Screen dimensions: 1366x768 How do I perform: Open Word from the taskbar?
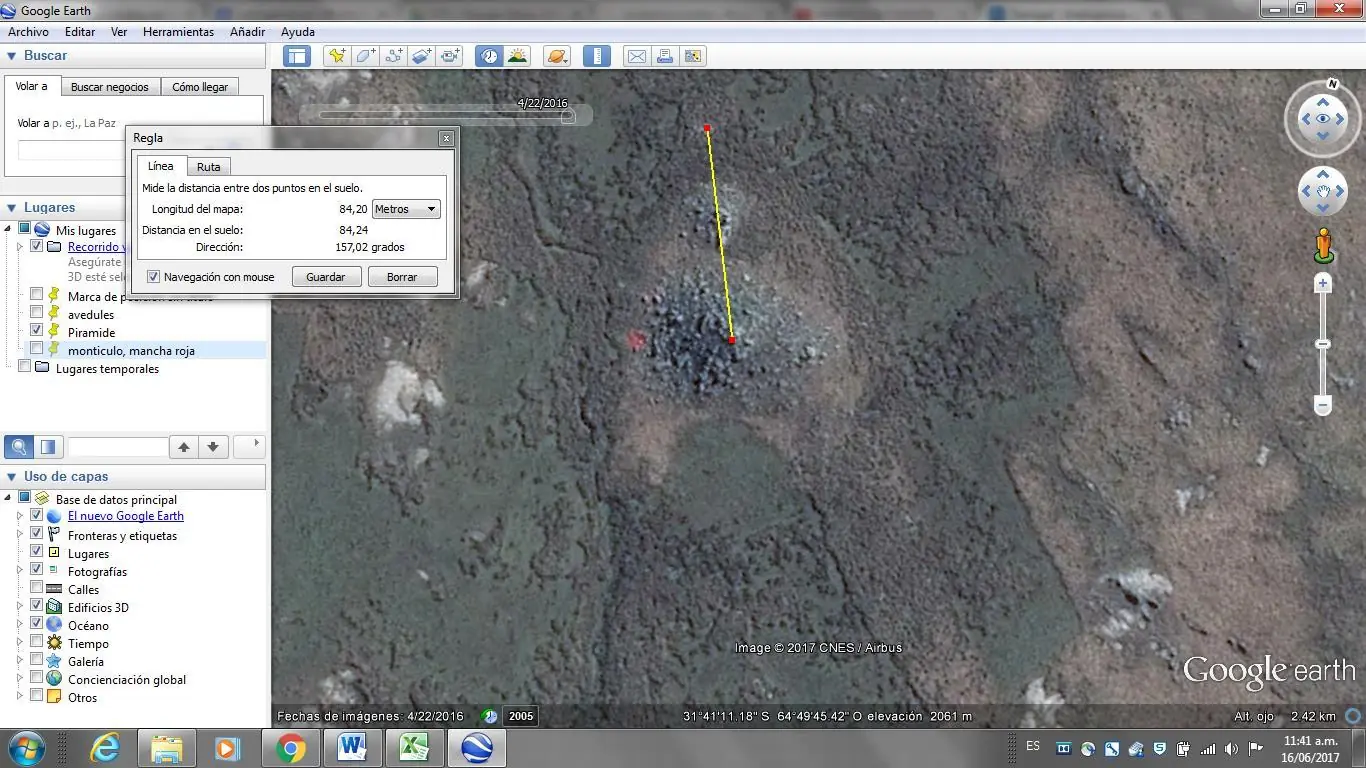pyautogui.click(x=353, y=748)
